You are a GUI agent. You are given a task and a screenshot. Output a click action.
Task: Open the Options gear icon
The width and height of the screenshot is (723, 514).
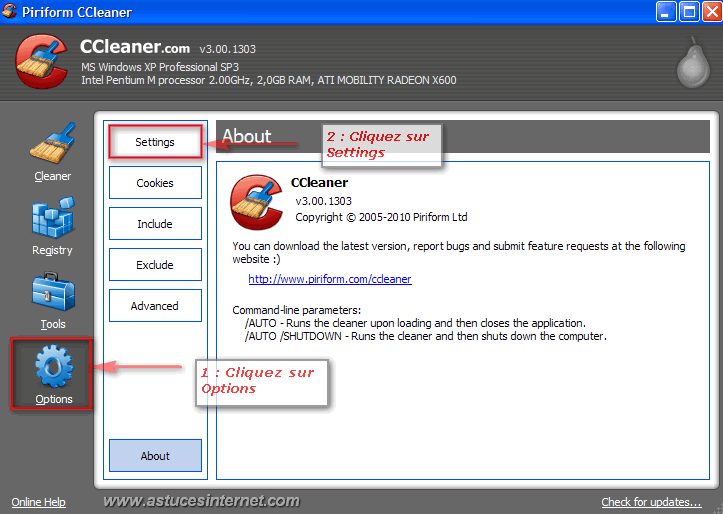(x=54, y=366)
